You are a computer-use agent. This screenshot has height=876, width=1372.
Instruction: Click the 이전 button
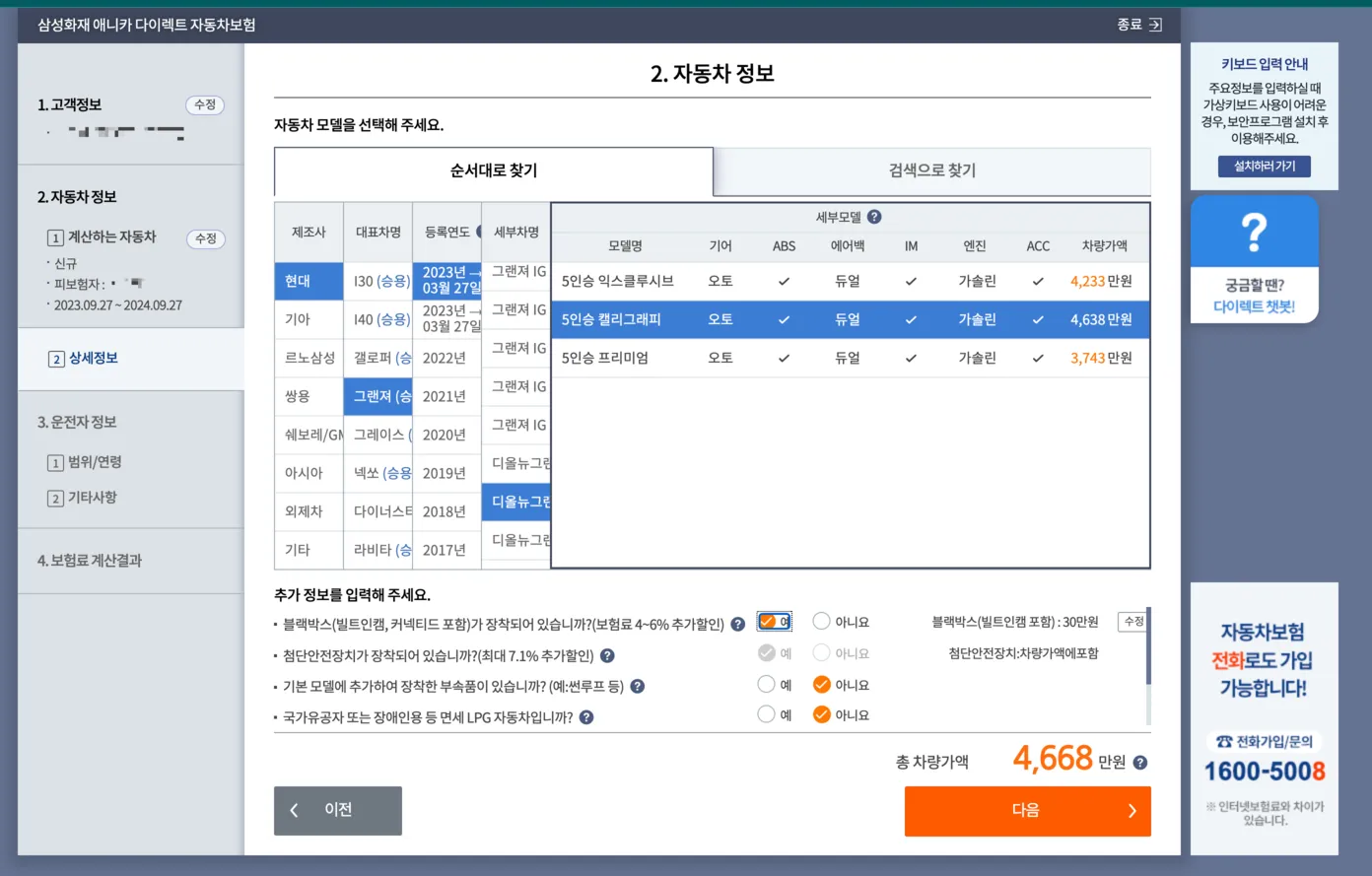pos(338,810)
